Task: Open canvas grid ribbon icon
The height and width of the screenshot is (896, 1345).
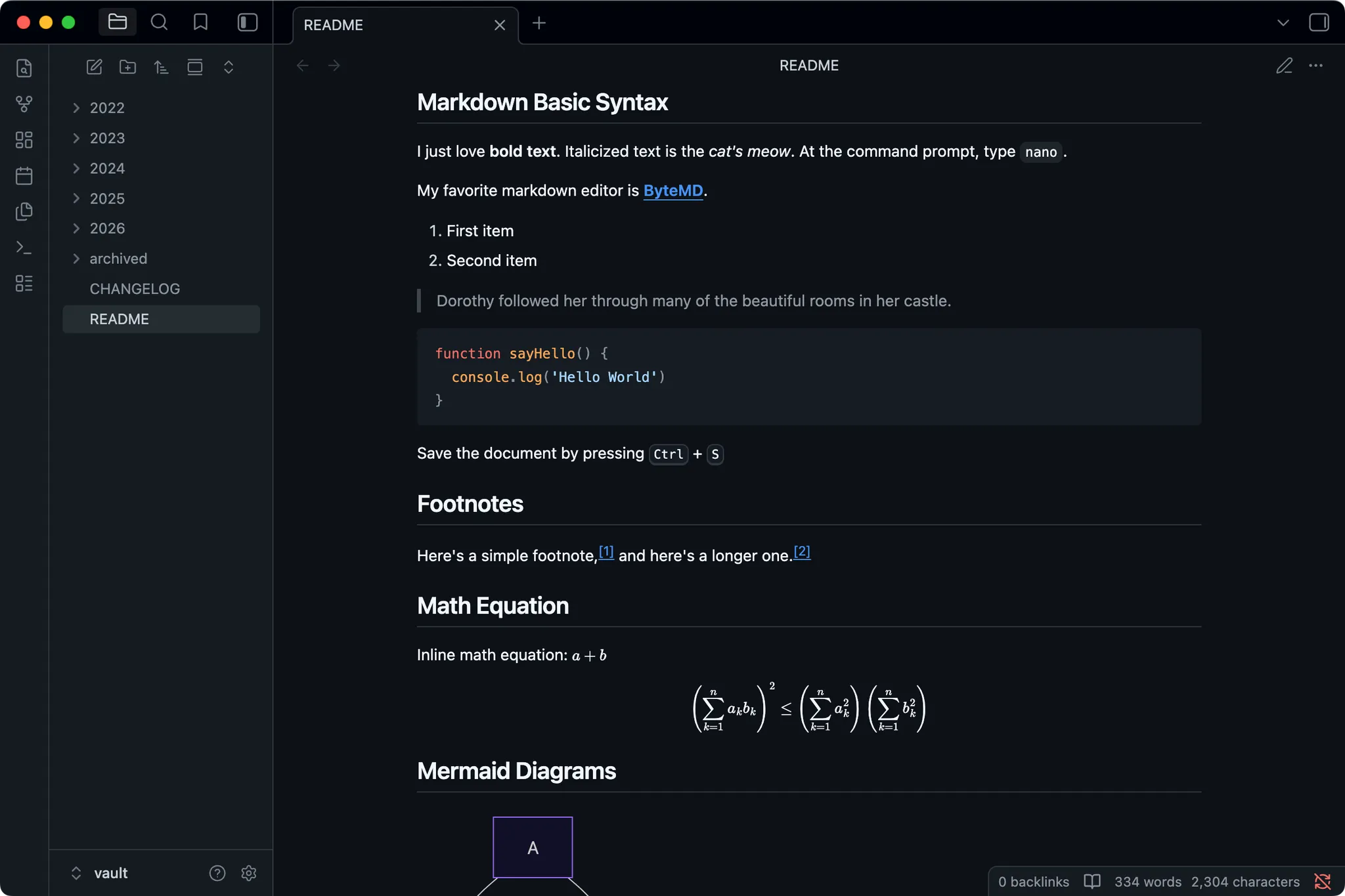Action: pos(24,140)
